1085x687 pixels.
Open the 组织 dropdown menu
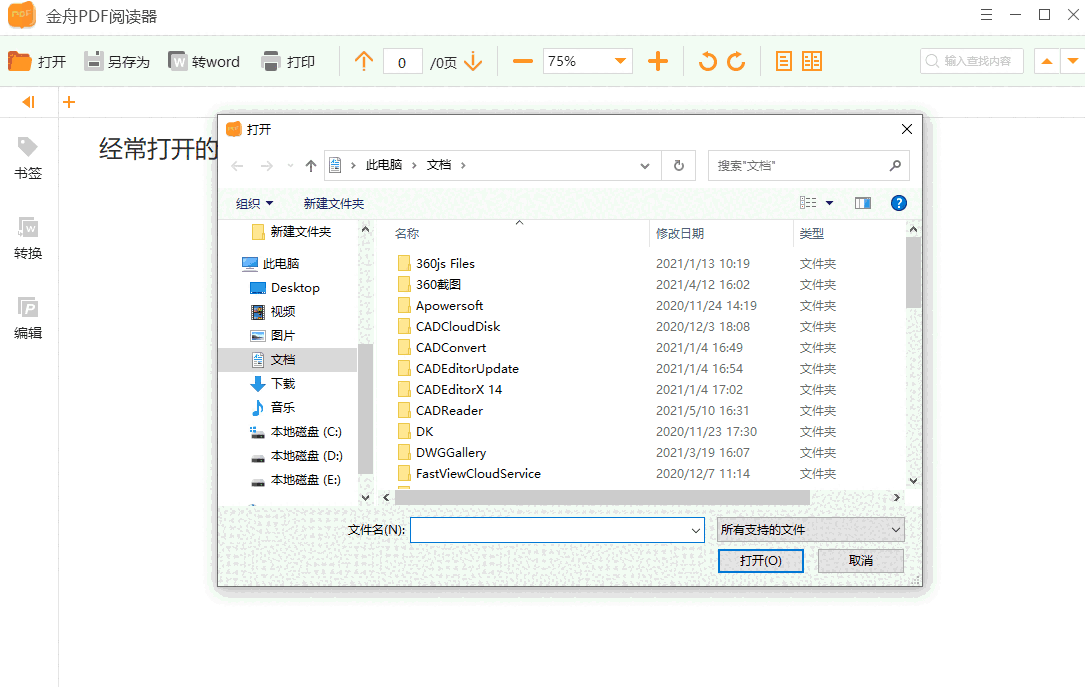coord(254,203)
